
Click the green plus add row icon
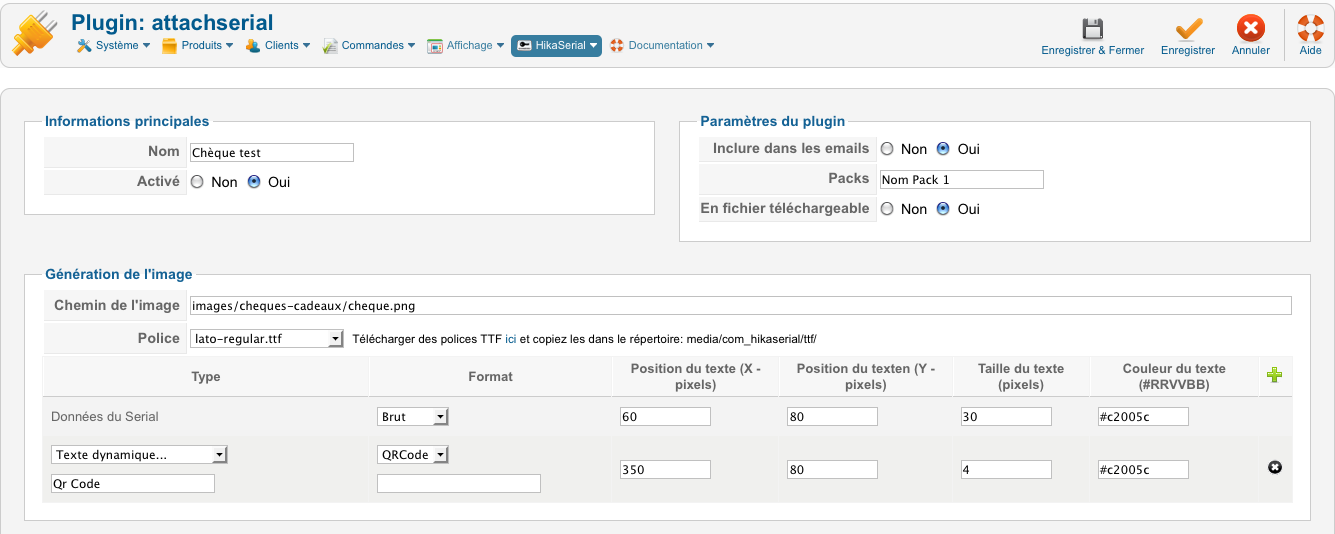coord(1275,376)
